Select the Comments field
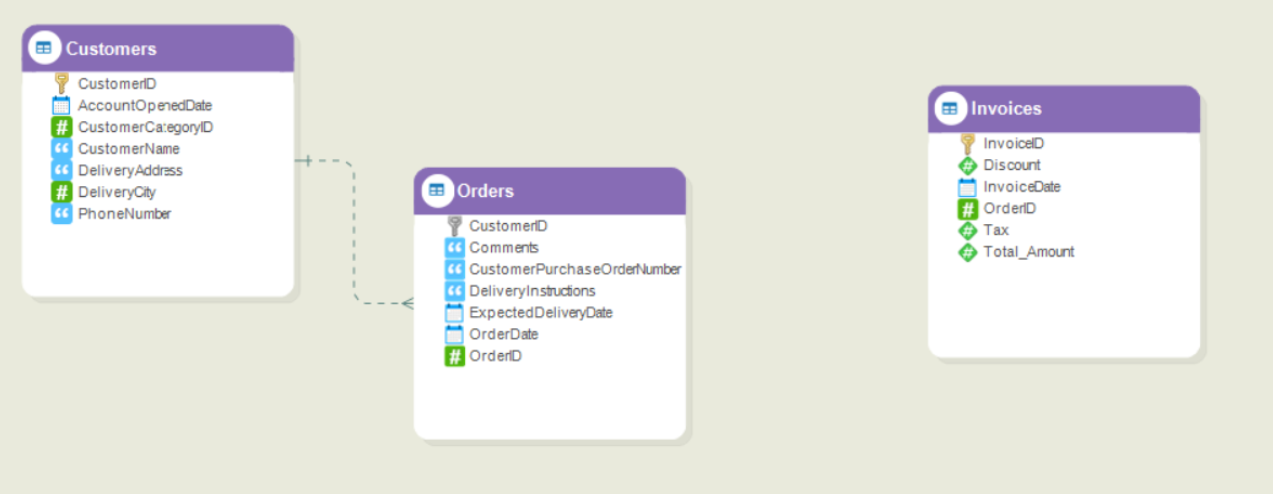The width and height of the screenshot is (1273, 494). (504, 248)
